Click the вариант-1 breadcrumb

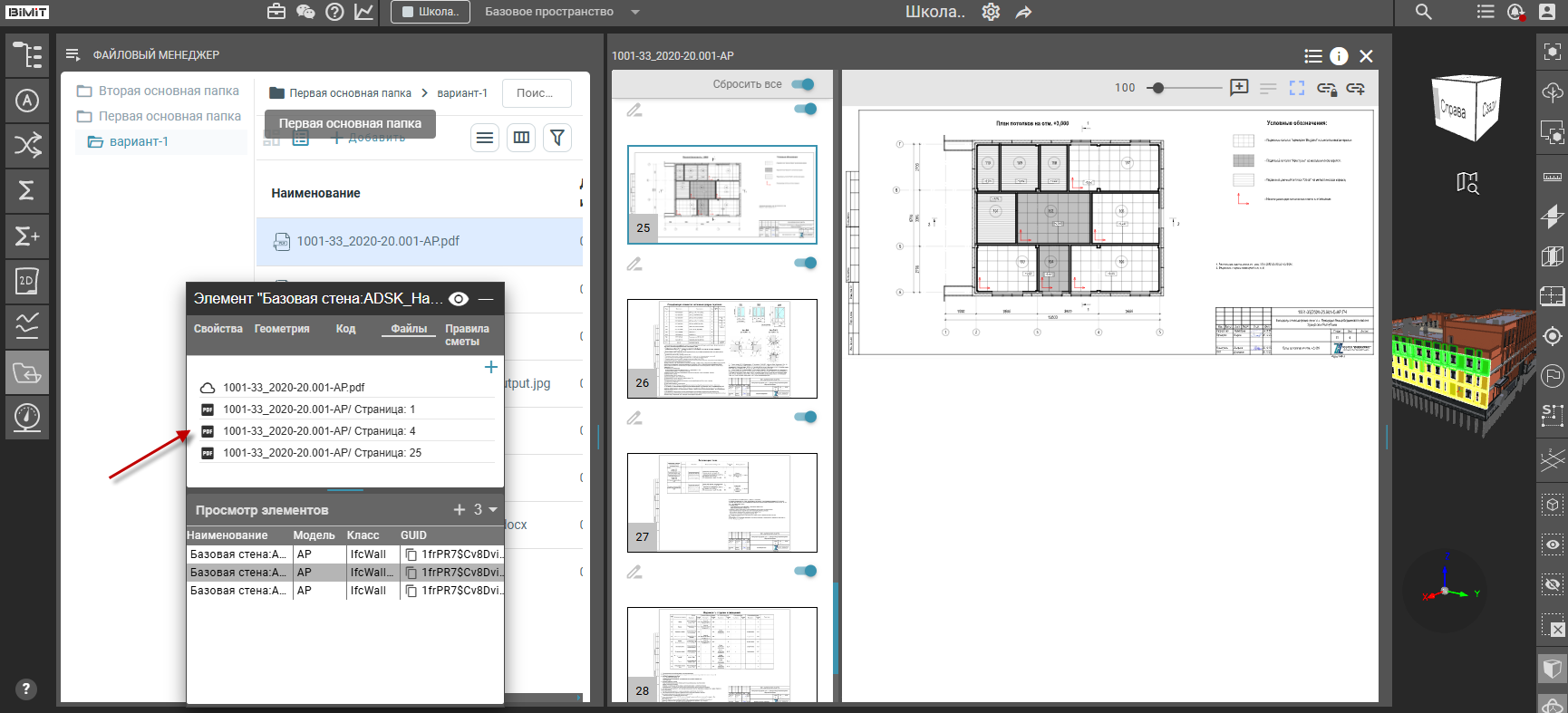pos(462,93)
